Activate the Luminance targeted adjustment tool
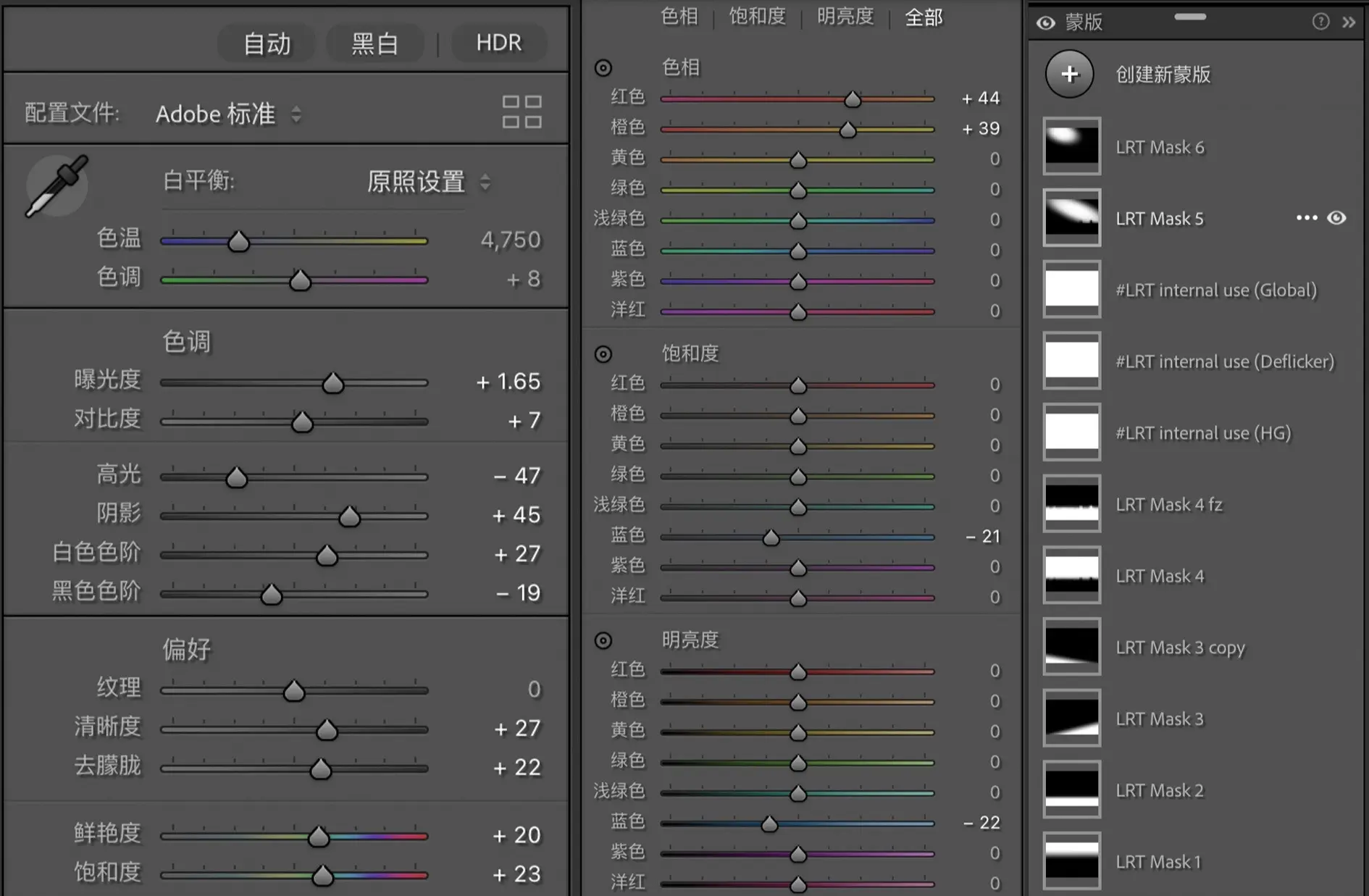Screen dimensions: 1369x896 point(603,640)
